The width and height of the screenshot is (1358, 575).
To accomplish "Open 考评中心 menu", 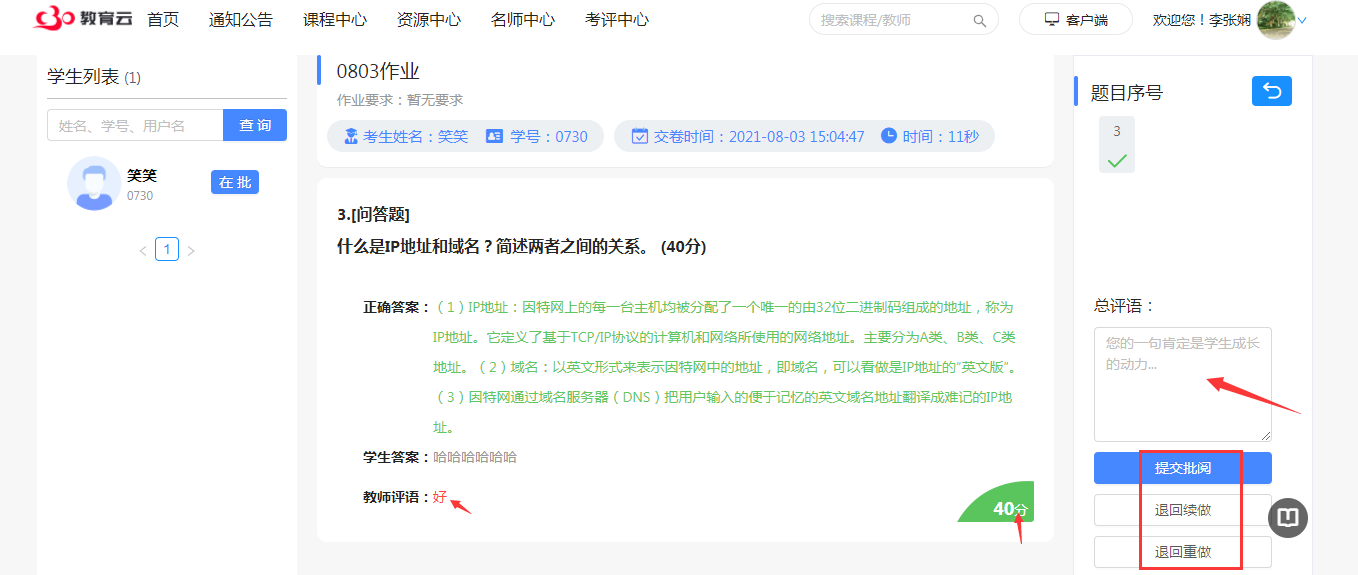I will (617, 20).
